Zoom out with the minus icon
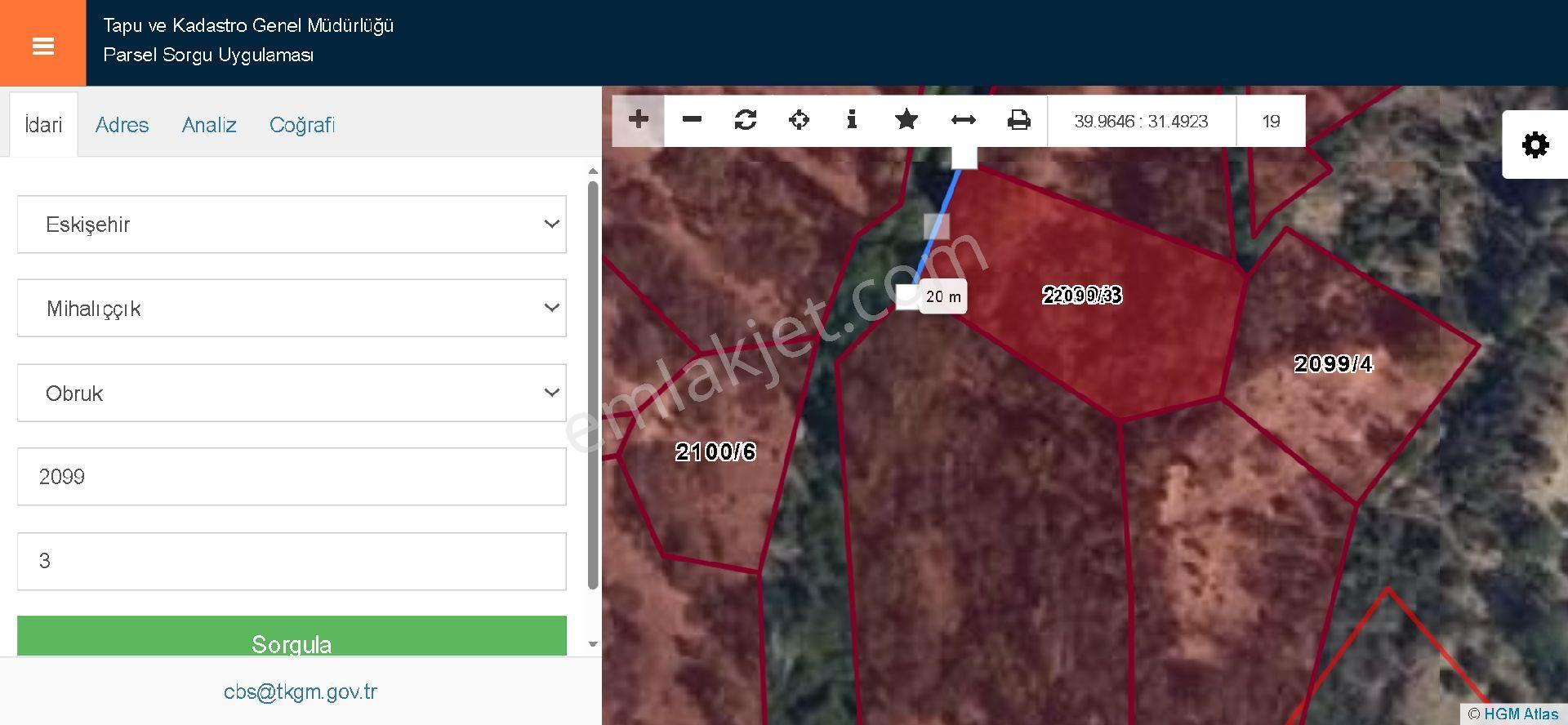Screen dimensions: 1568x725 click(692, 120)
